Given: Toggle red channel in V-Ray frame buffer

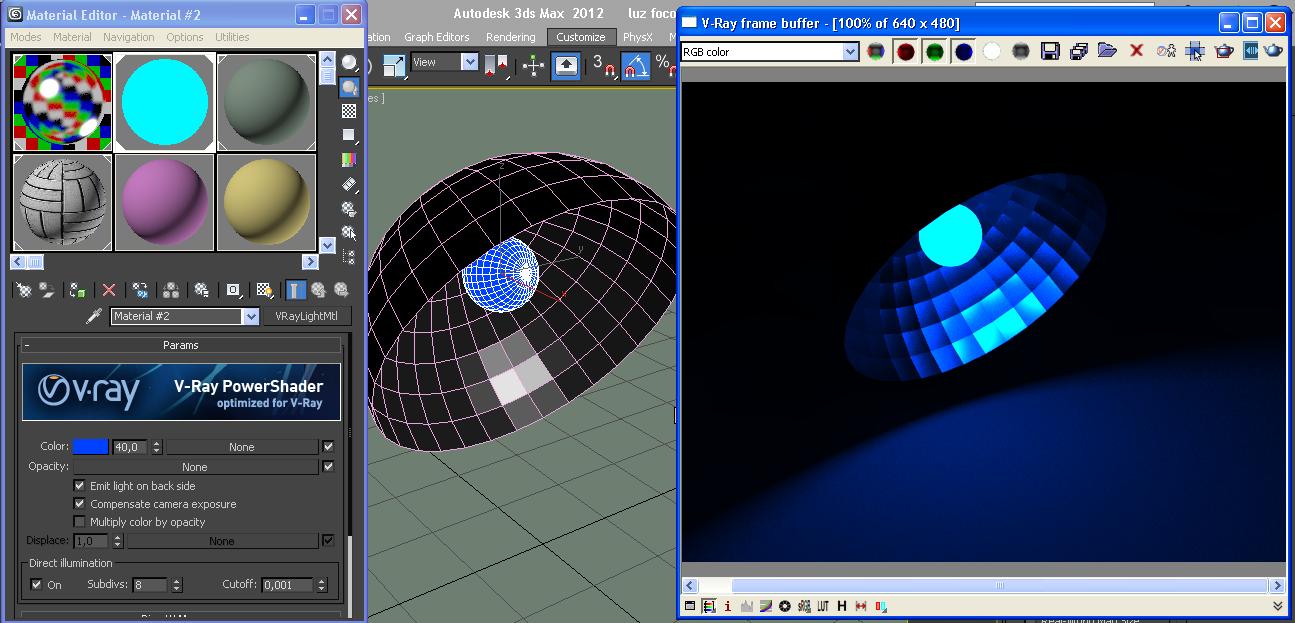Looking at the screenshot, I should (905, 51).
